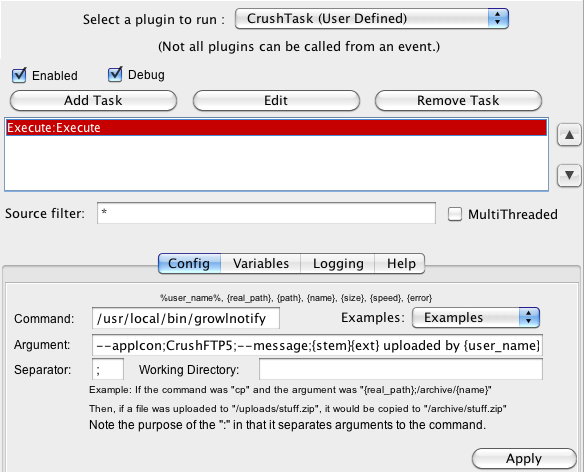Click in the Argument text field

tap(317, 345)
